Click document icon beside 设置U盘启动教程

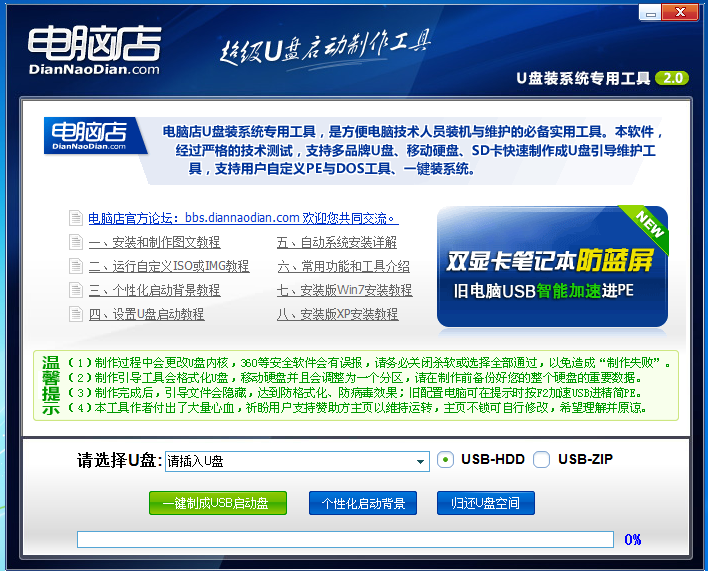tap(76, 314)
